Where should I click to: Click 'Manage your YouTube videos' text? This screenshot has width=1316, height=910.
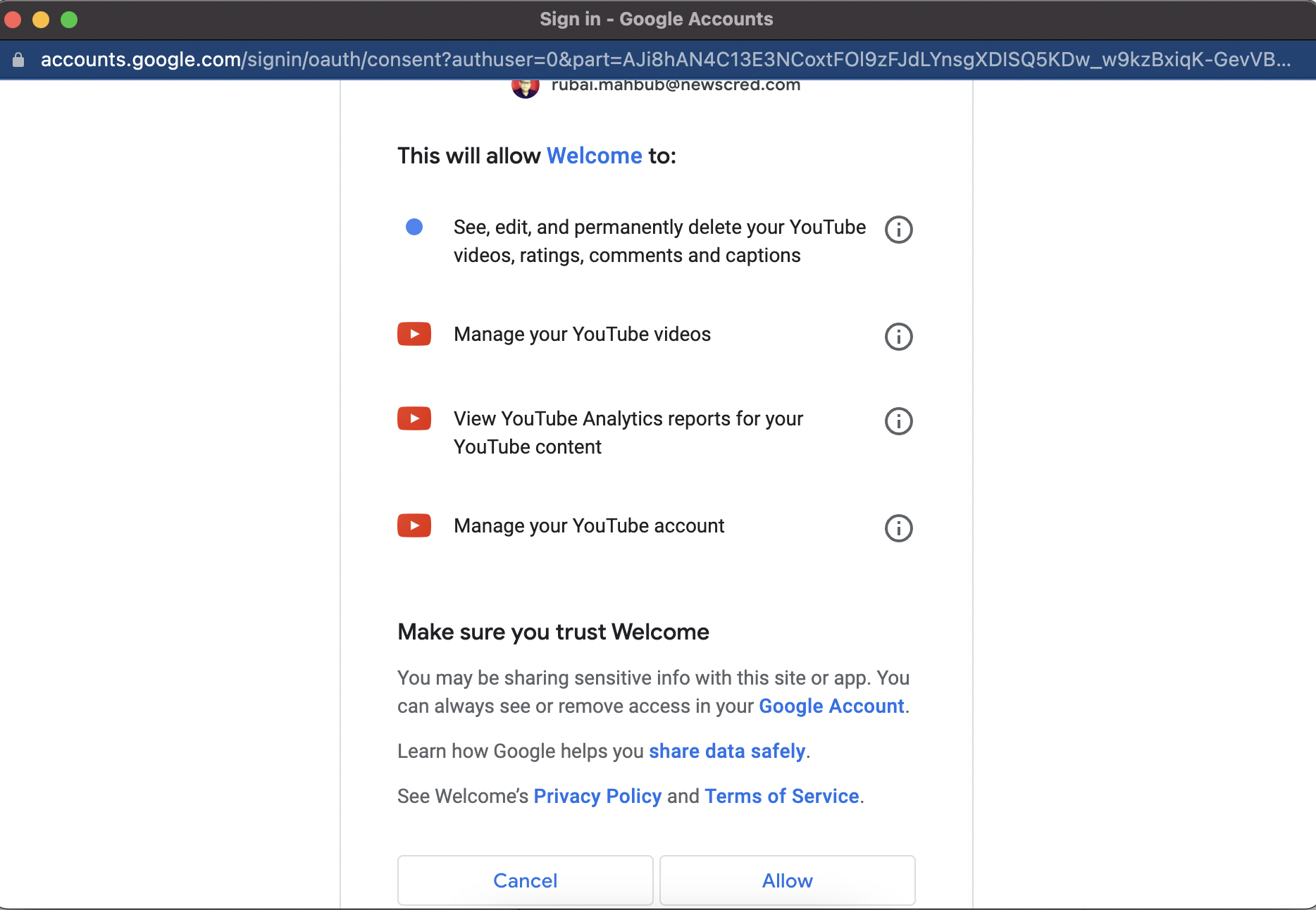click(583, 334)
